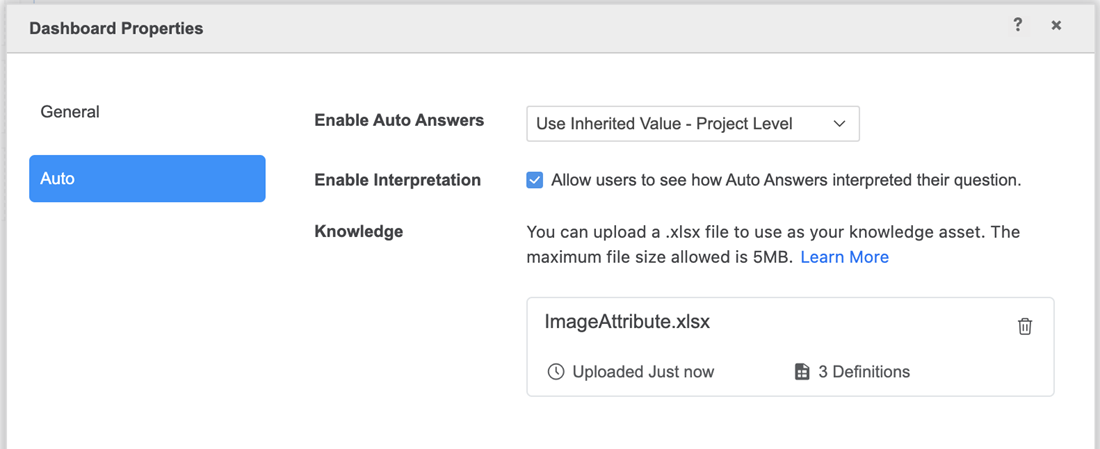1100x449 pixels.
Task: Open the Enable Auto Answers dropdown
Action: click(692, 124)
